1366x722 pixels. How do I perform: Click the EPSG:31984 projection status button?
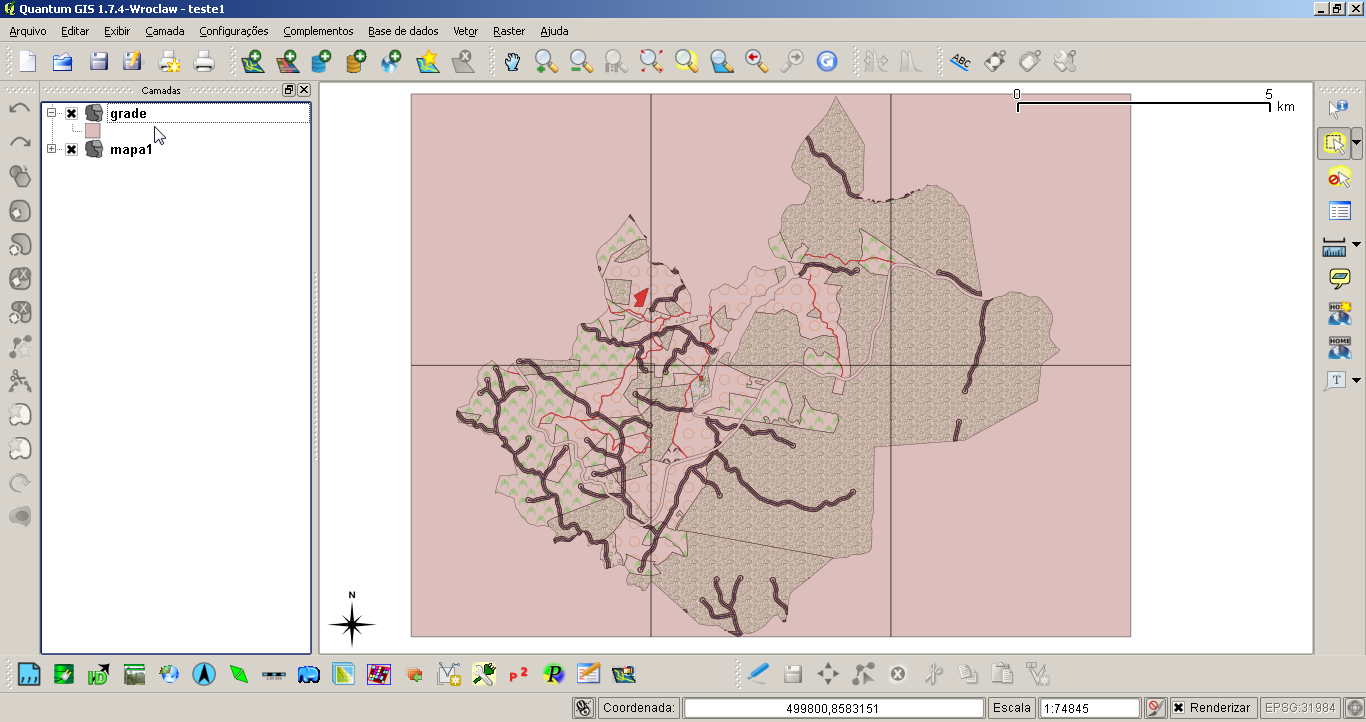click(x=1299, y=708)
